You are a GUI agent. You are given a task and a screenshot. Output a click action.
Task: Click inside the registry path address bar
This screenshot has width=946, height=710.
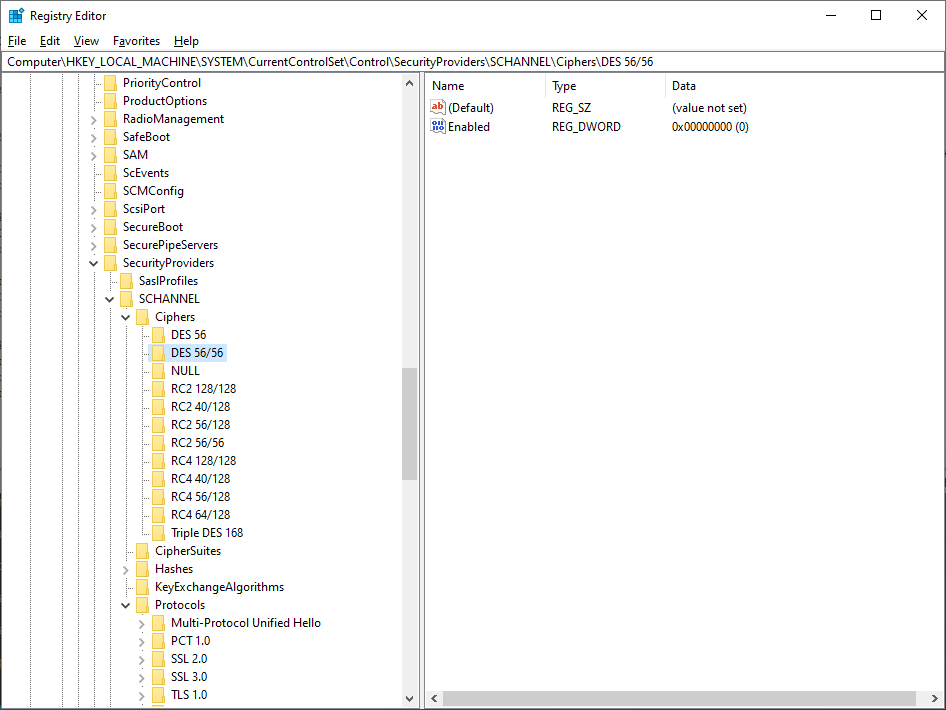pyautogui.click(x=400, y=61)
